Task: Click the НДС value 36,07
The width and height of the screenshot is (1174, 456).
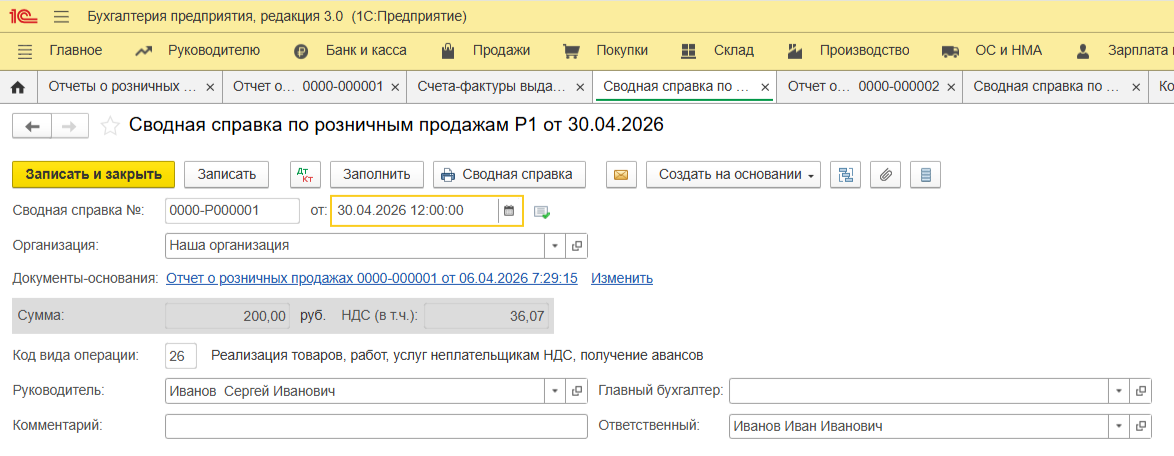Action: (x=487, y=316)
